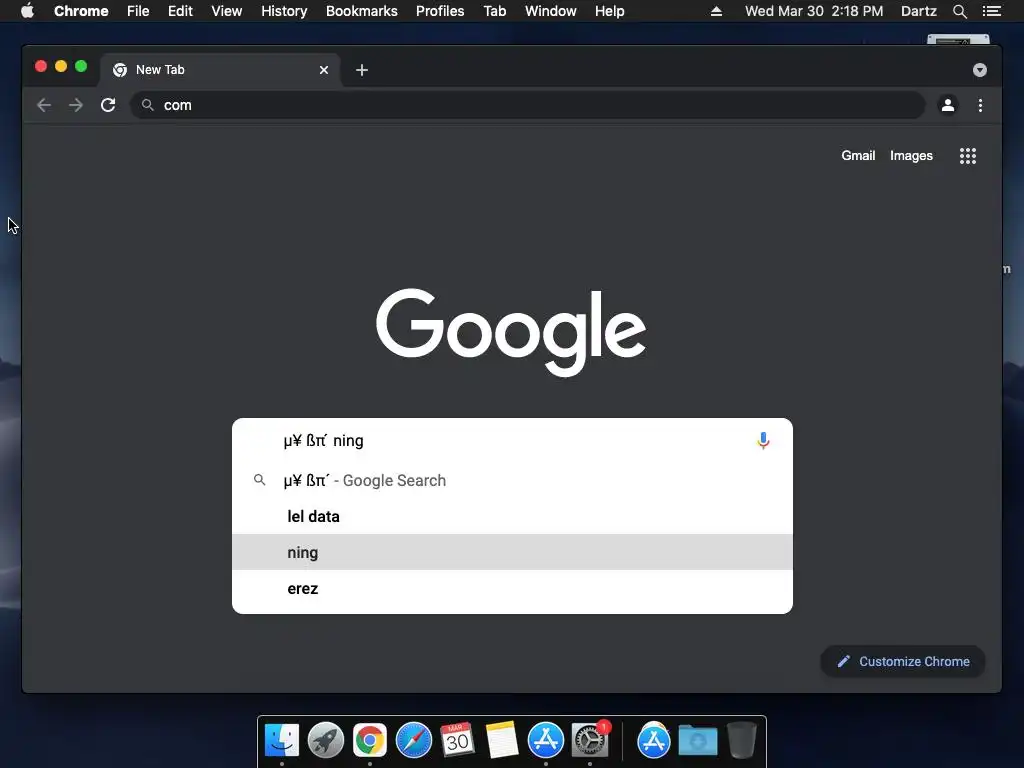Select the 'lel data' suggestion
The width and height of the screenshot is (1024, 768).
[513, 517]
